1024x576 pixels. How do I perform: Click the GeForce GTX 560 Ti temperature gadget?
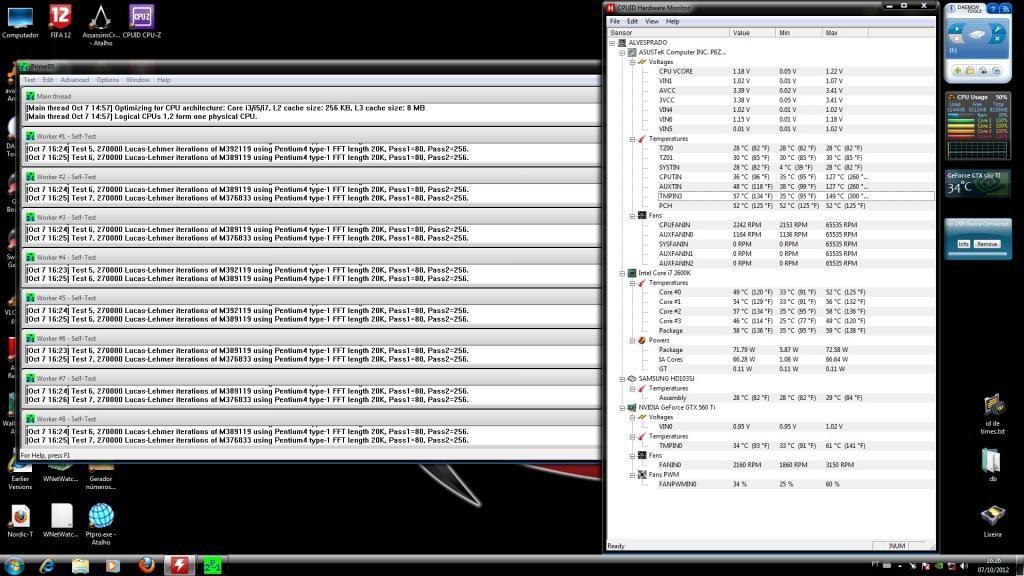pos(978,182)
